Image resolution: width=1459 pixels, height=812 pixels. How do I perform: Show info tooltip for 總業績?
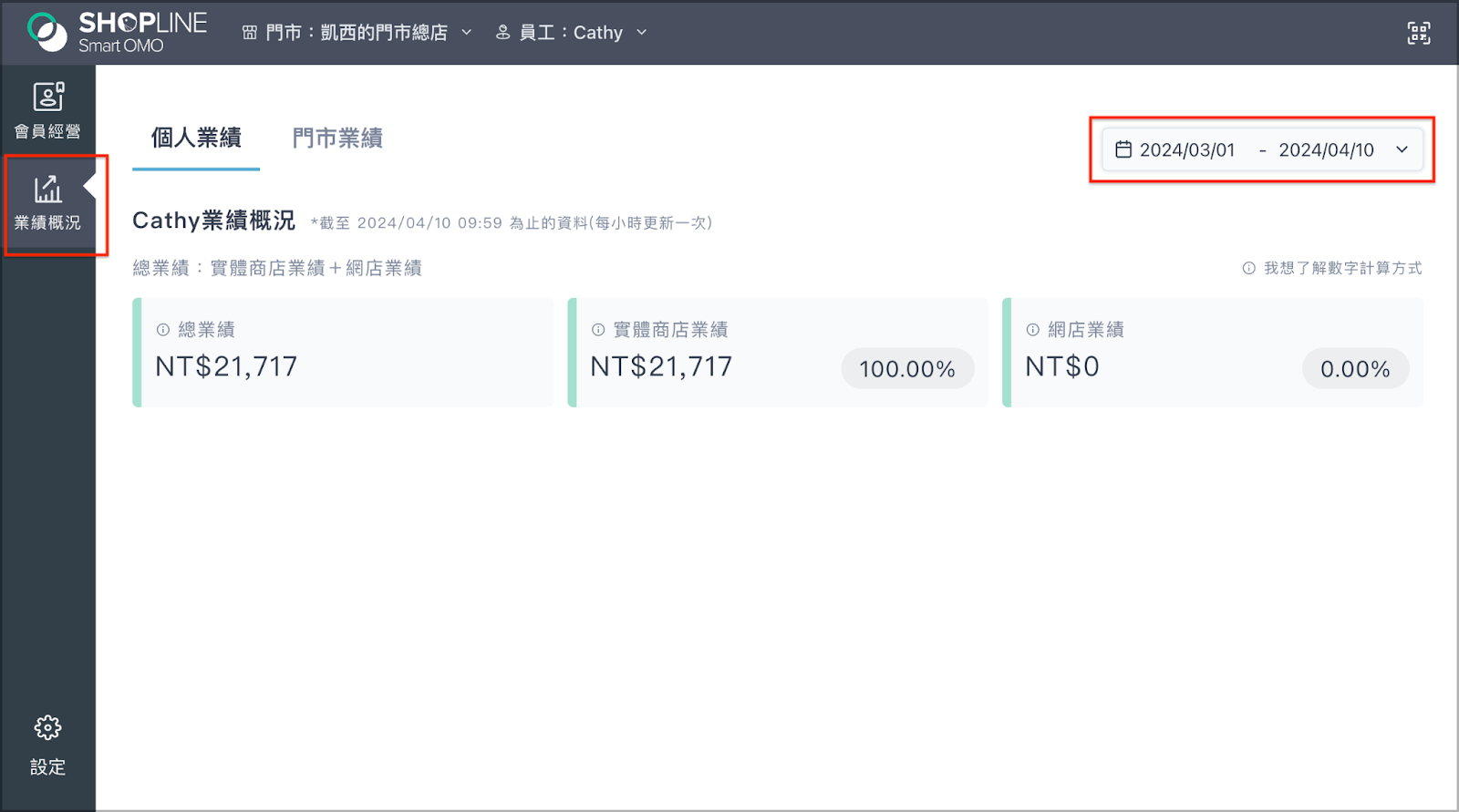163,330
